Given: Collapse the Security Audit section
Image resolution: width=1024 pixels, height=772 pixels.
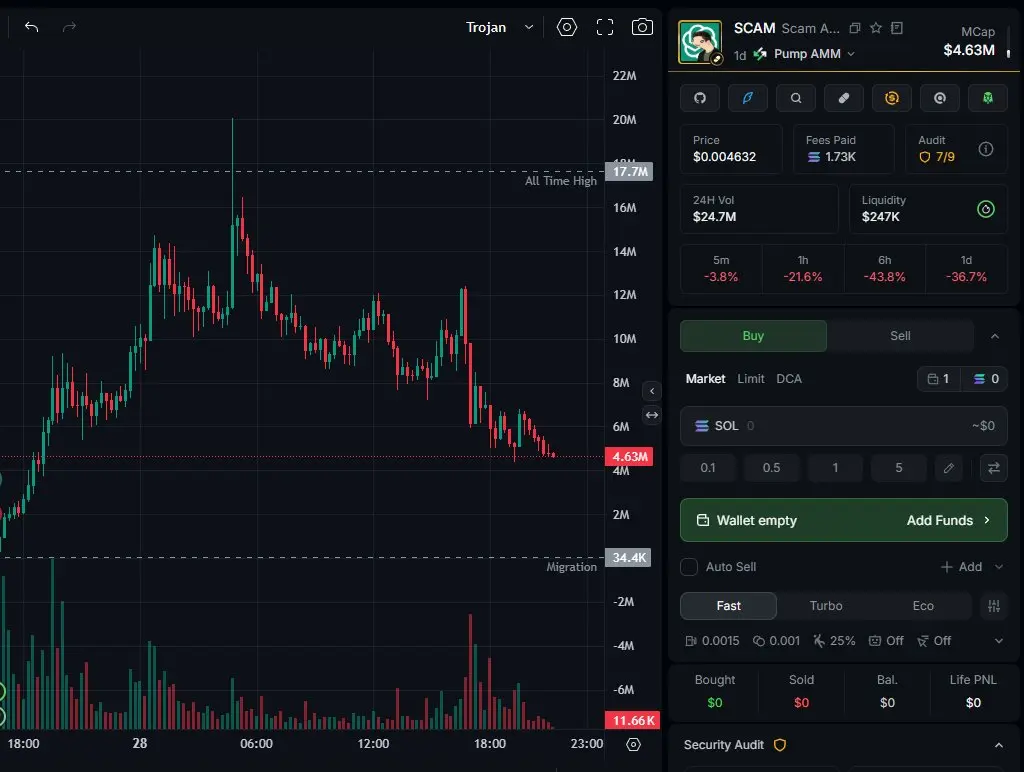Looking at the screenshot, I should coord(999,745).
